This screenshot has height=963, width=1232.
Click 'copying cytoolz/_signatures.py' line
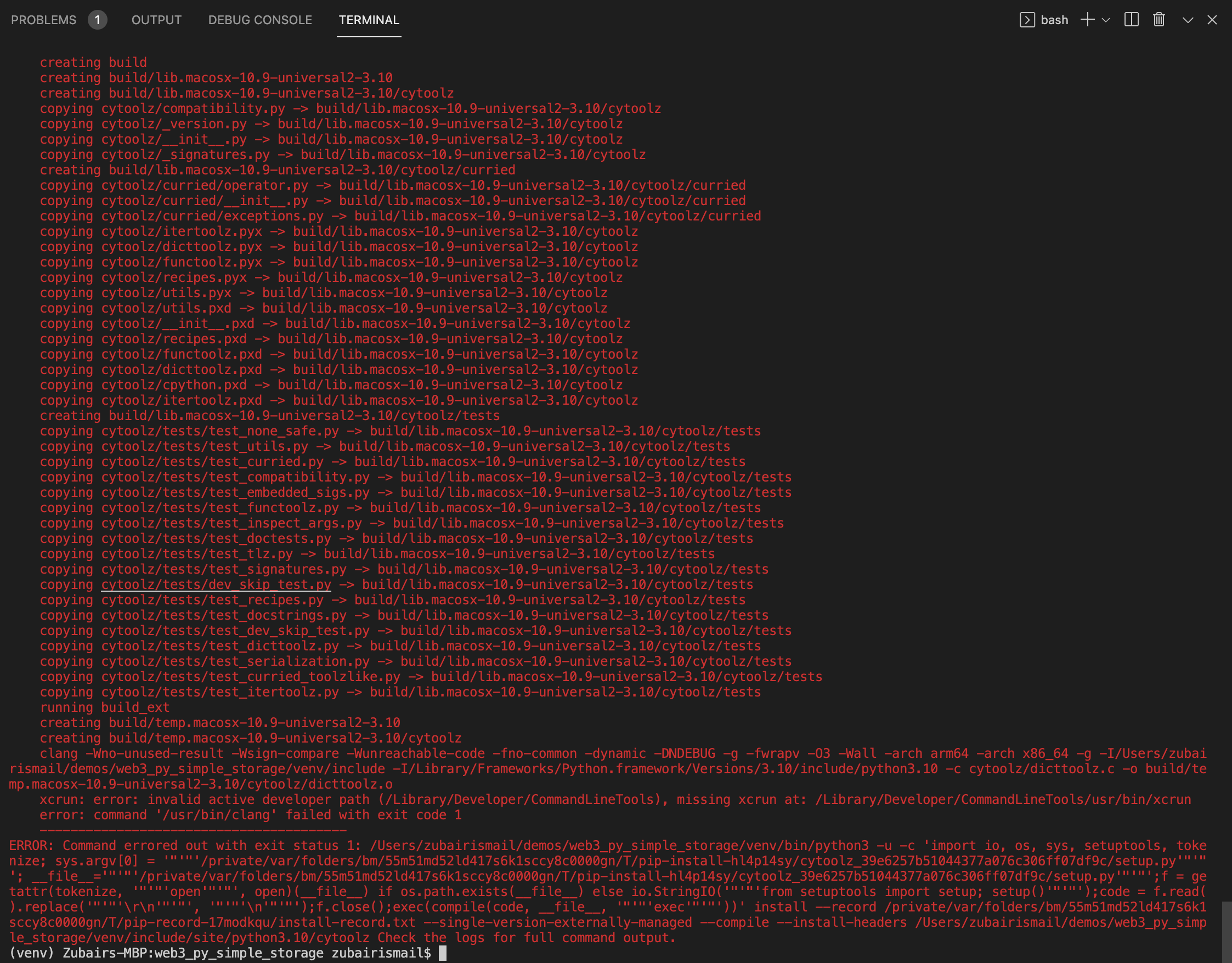(x=343, y=155)
